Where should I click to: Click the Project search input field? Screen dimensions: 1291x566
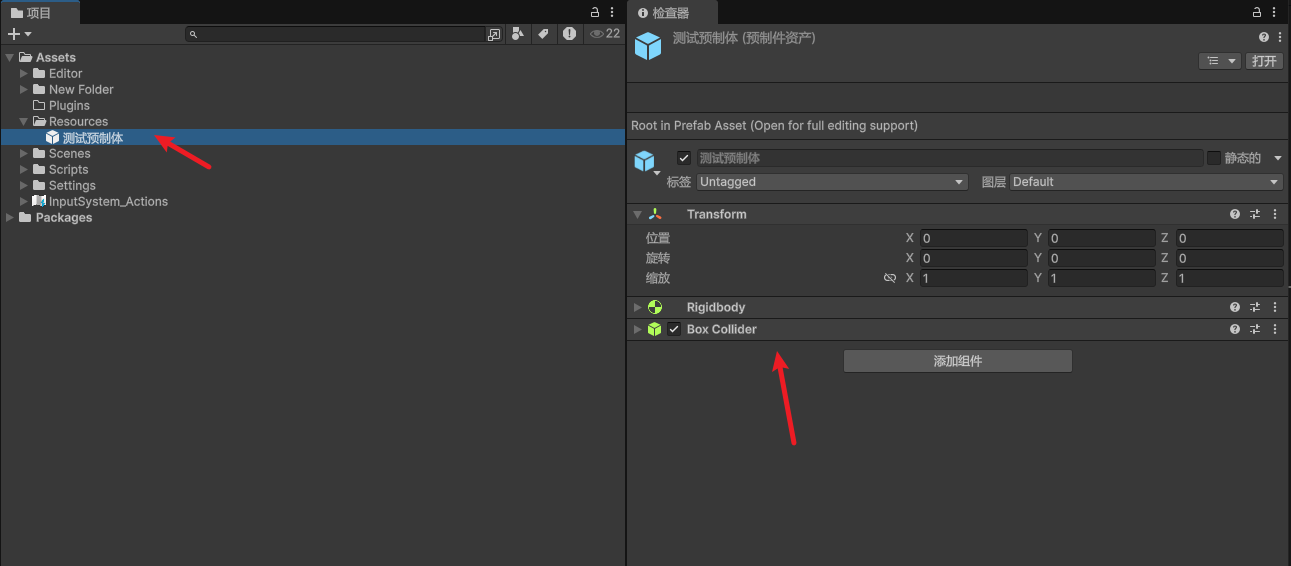point(337,34)
